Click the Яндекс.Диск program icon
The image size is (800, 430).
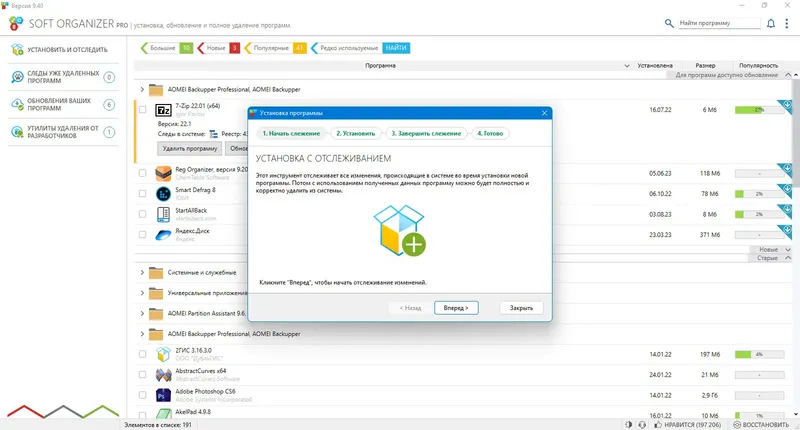163,235
